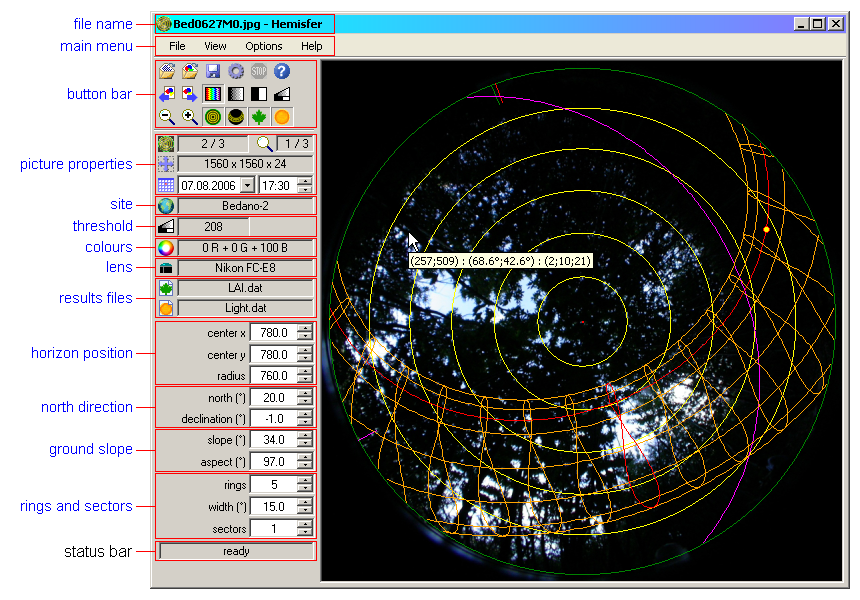Image resolution: width=860 pixels, height=600 pixels.
Task: Click the center x input field
Action: click(272, 333)
